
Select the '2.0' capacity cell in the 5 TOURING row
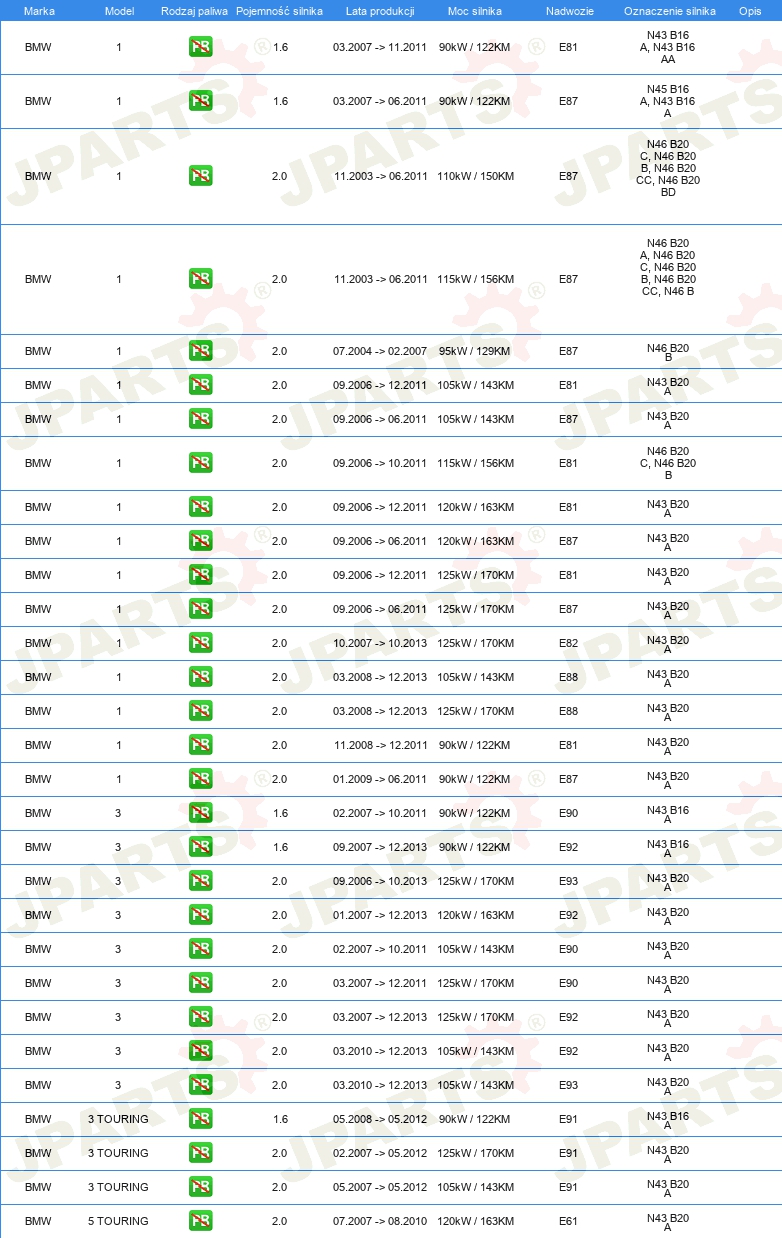click(279, 1221)
